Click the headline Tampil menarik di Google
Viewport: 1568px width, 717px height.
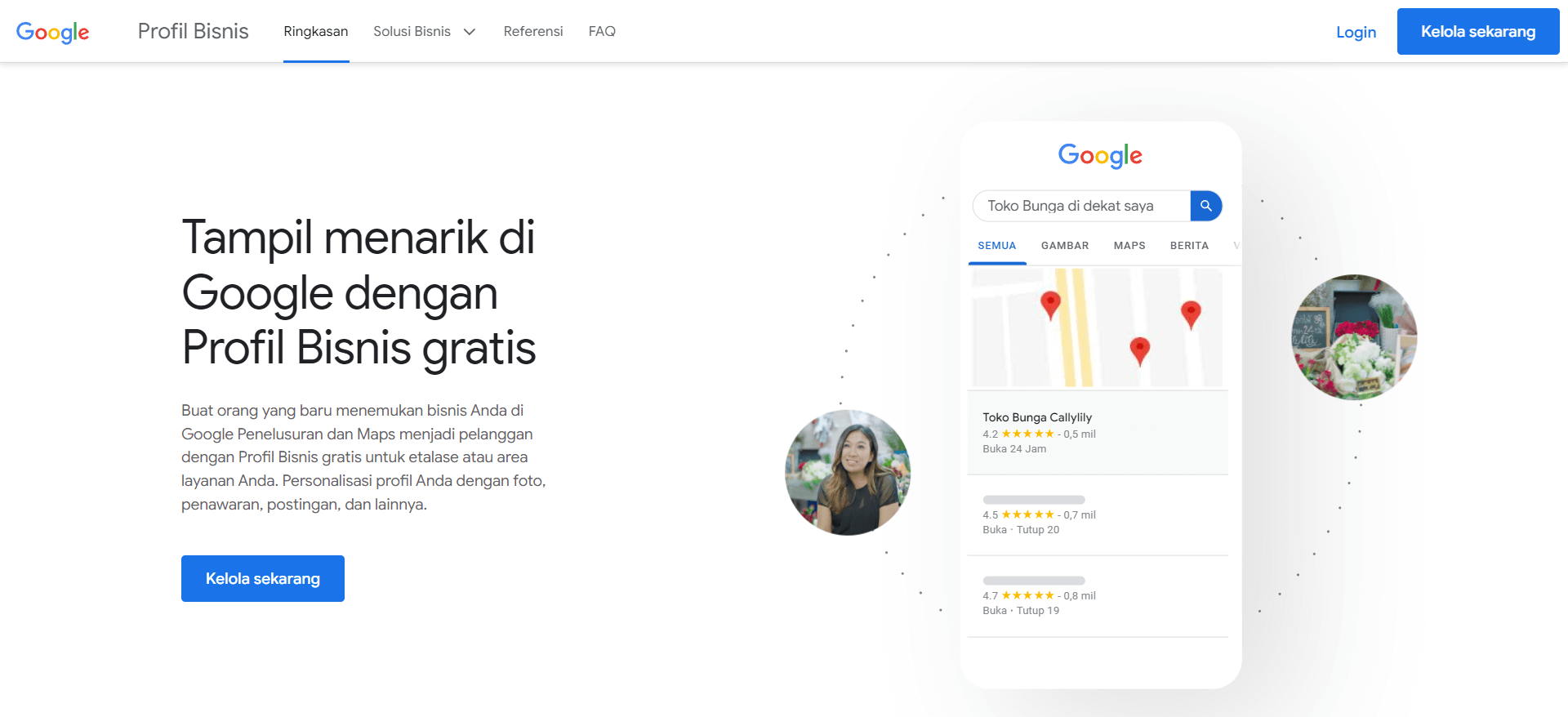coord(359,292)
